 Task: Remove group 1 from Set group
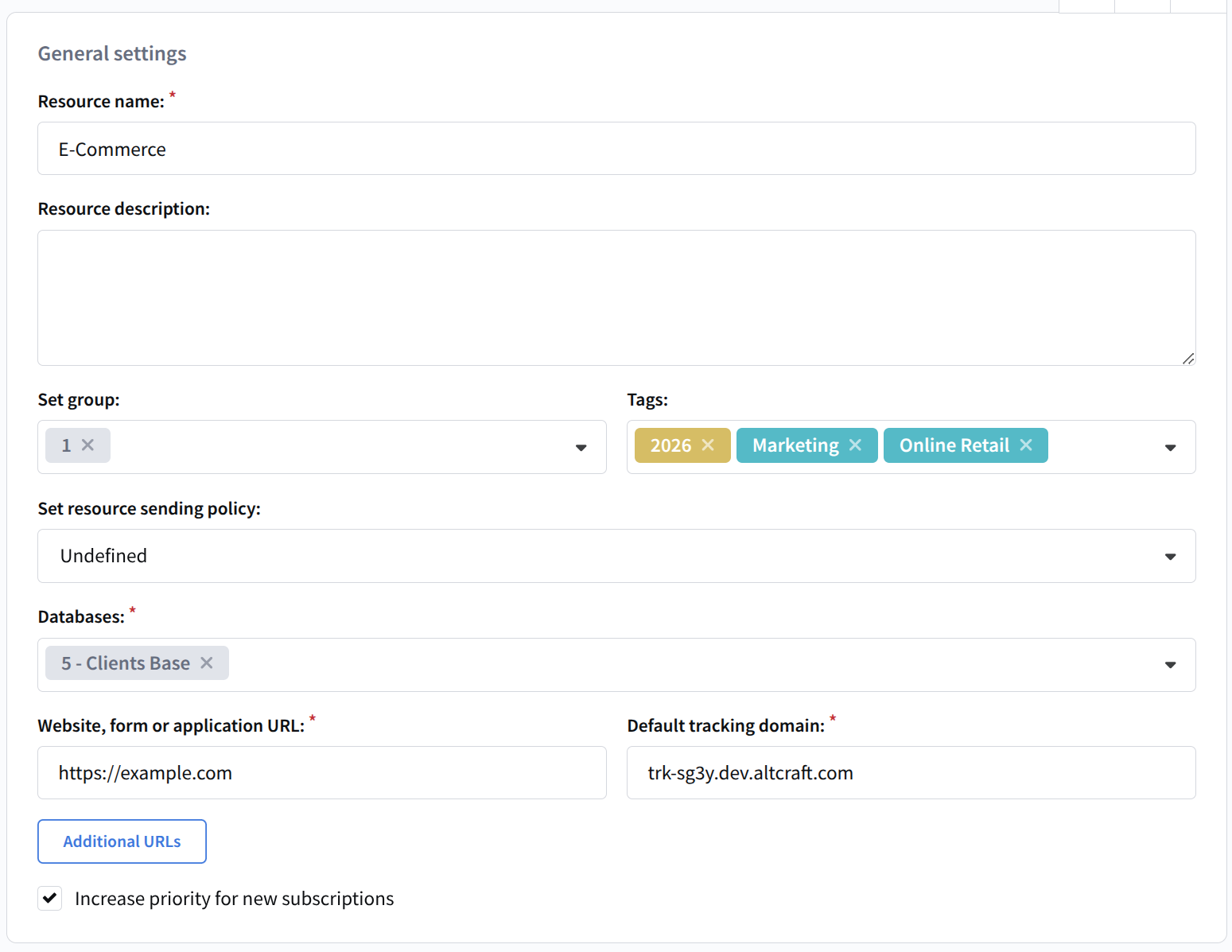click(x=88, y=445)
